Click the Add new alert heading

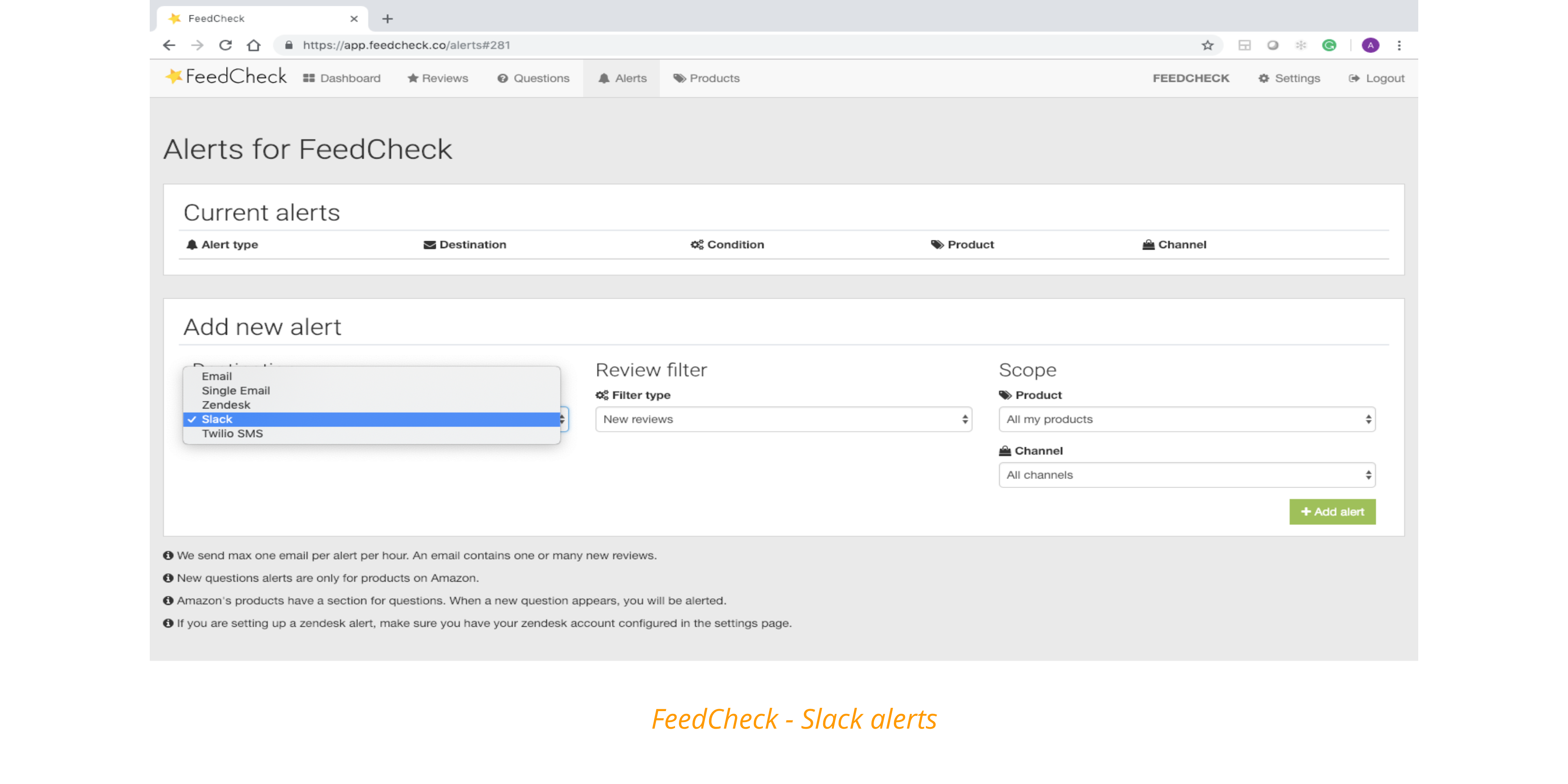(262, 327)
